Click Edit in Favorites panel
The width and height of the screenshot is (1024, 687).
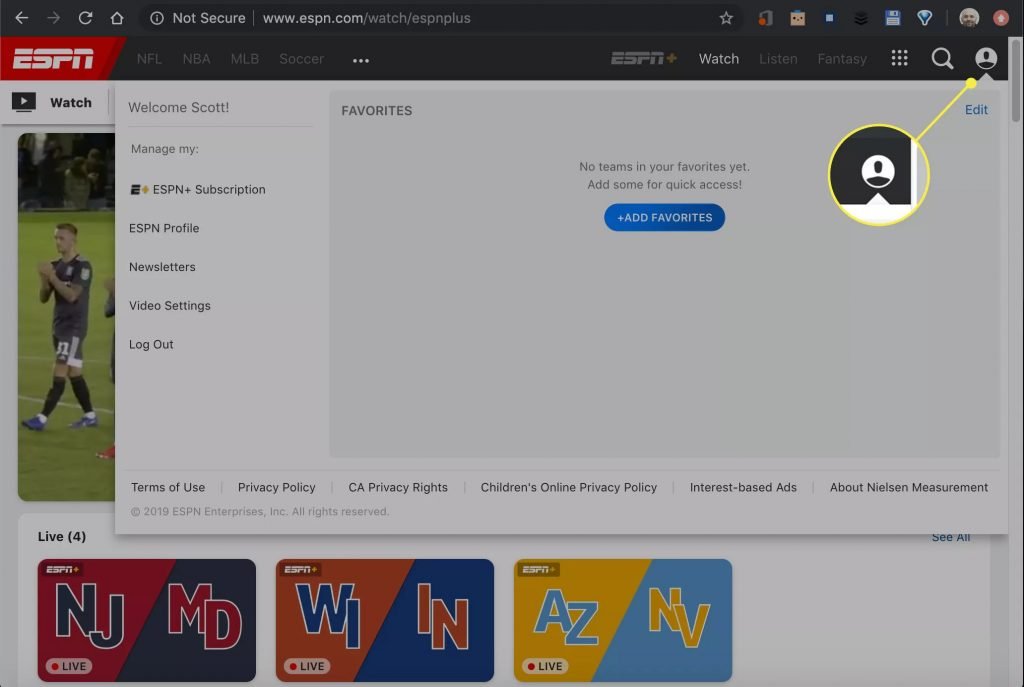pos(976,110)
